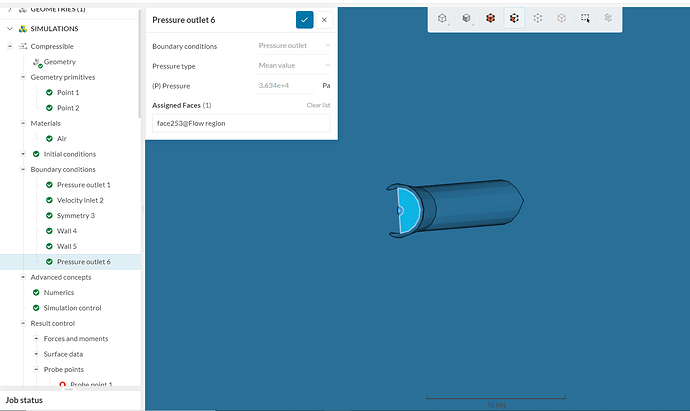Click the green check beside Simulation control
690x411 pixels.
tap(36, 308)
